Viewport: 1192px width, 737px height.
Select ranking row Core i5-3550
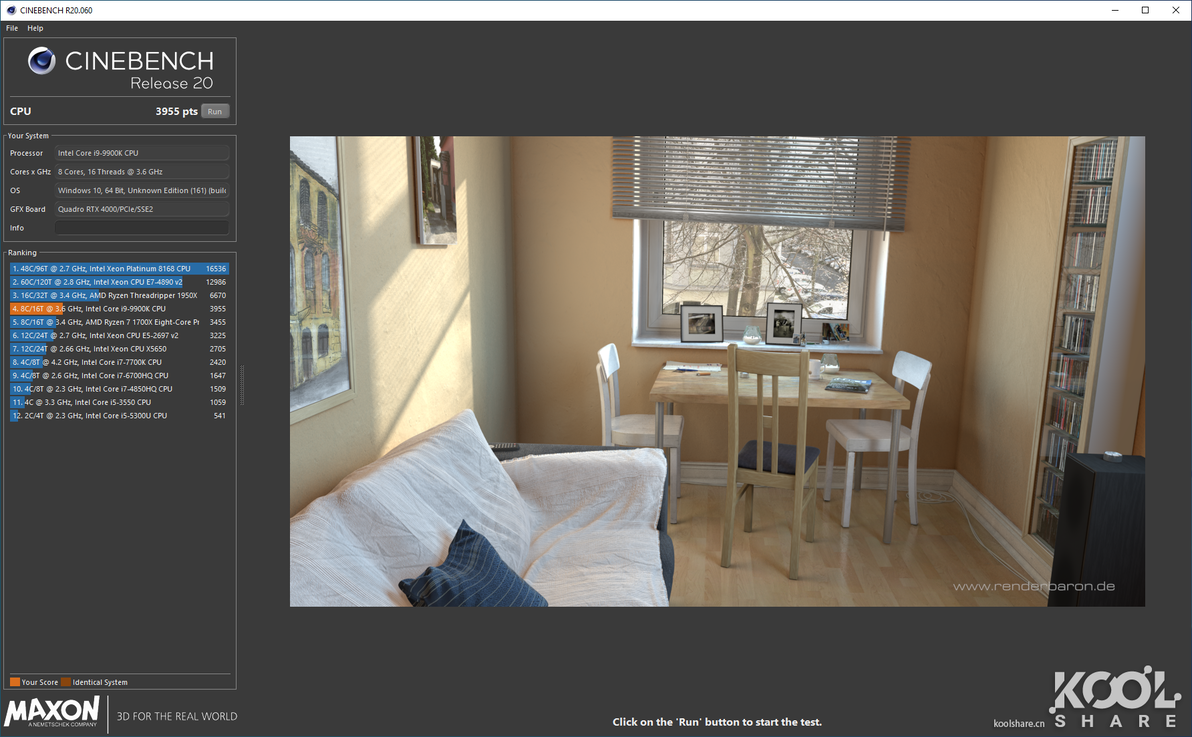pos(119,402)
